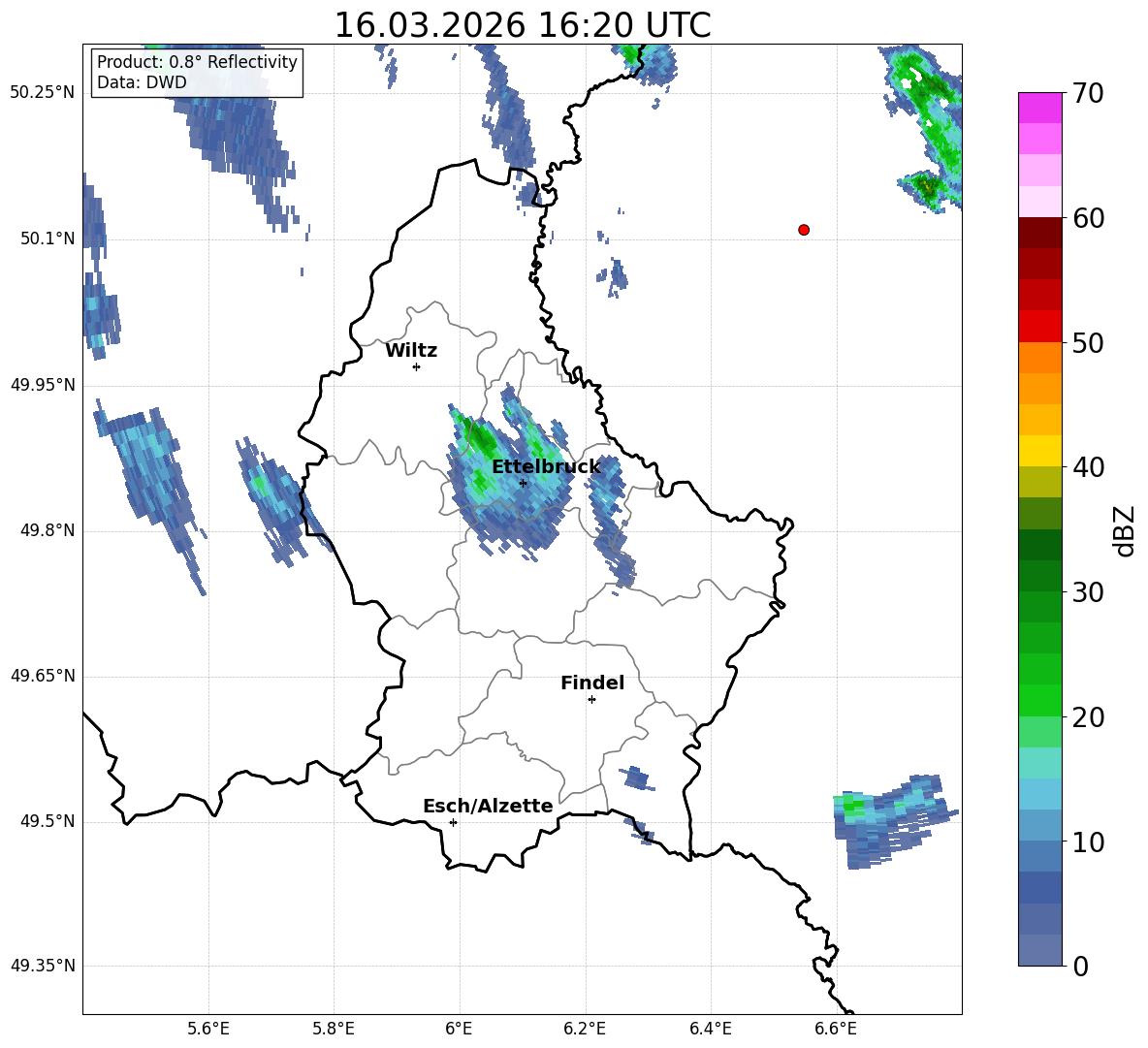Click the 49.5°N latitude label
1148x1048 pixels.
pos(47,820)
